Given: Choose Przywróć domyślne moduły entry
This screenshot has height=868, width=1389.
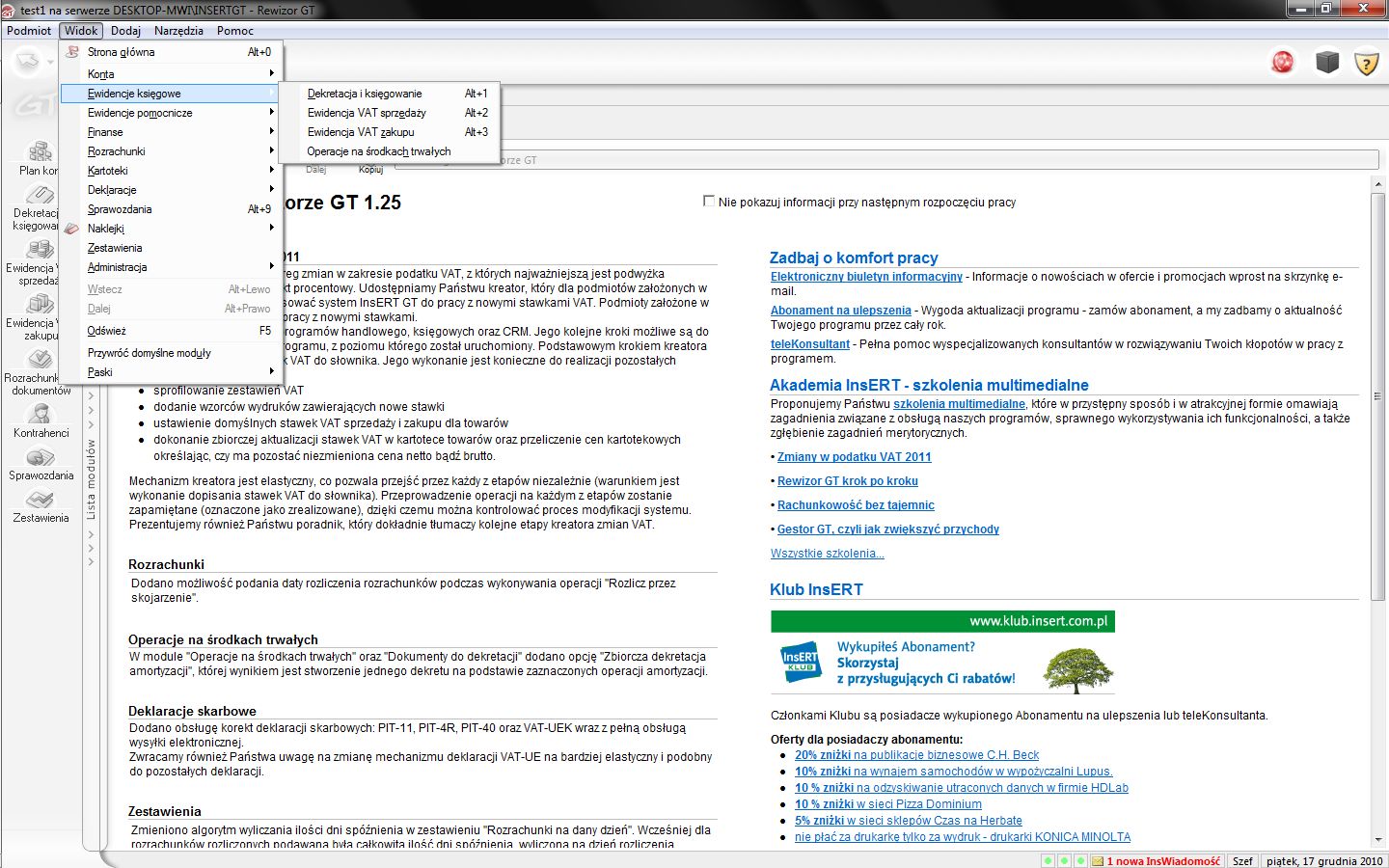Looking at the screenshot, I should tap(170, 353).
